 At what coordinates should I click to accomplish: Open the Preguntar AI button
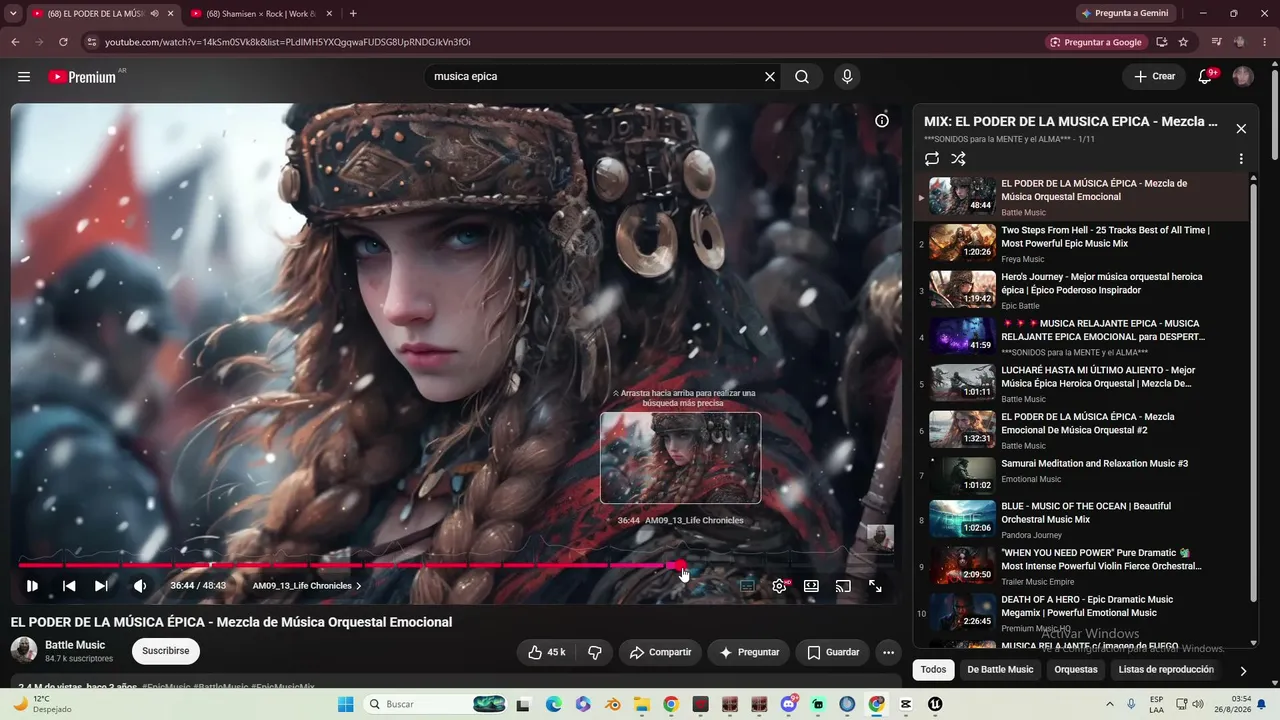coord(749,652)
